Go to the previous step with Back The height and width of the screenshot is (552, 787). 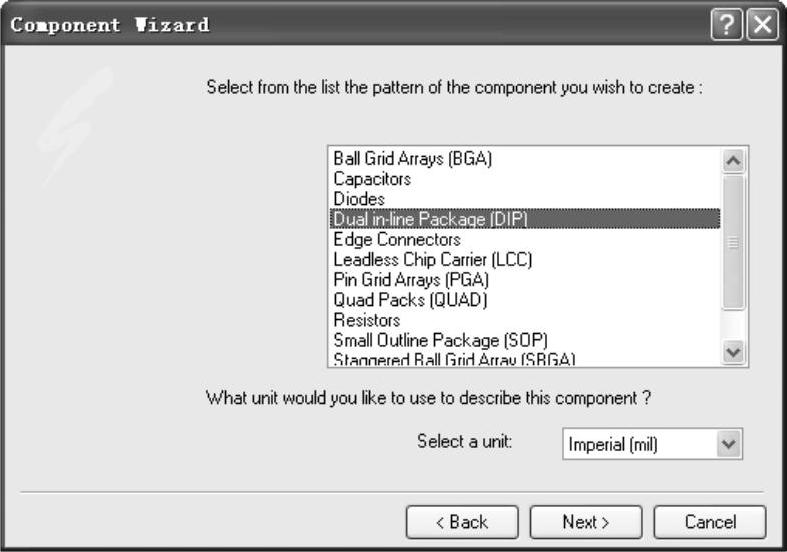pos(462,522)
